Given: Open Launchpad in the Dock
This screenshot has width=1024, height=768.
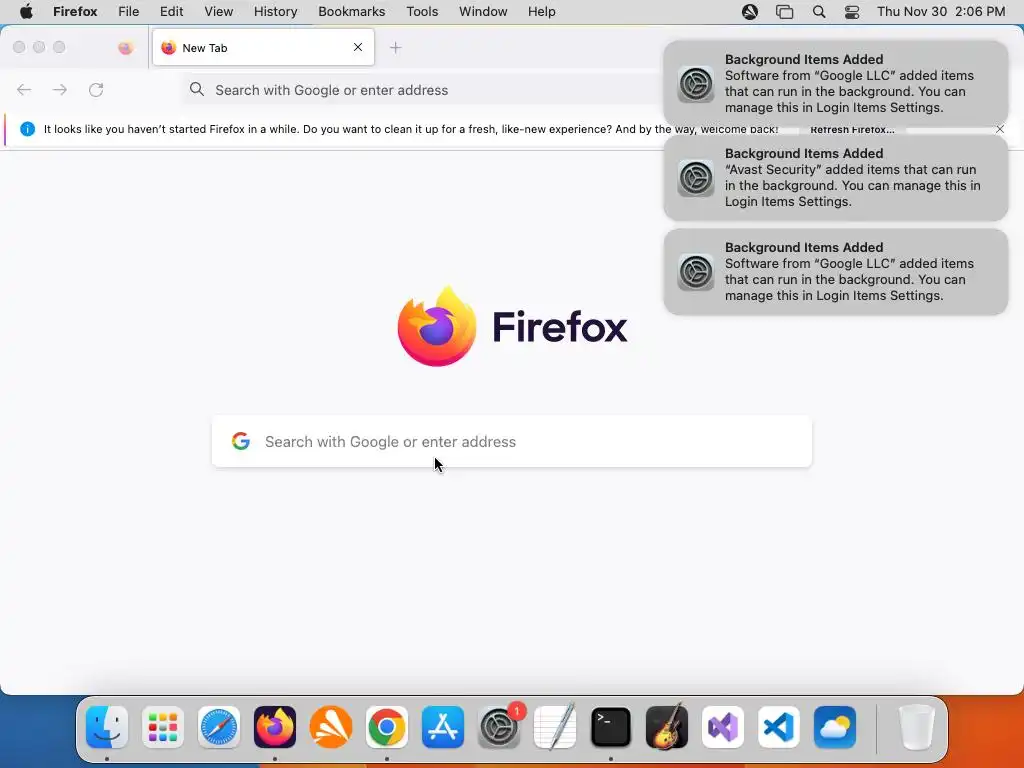Looking at the screenshot, I should [x=163, y=727].
